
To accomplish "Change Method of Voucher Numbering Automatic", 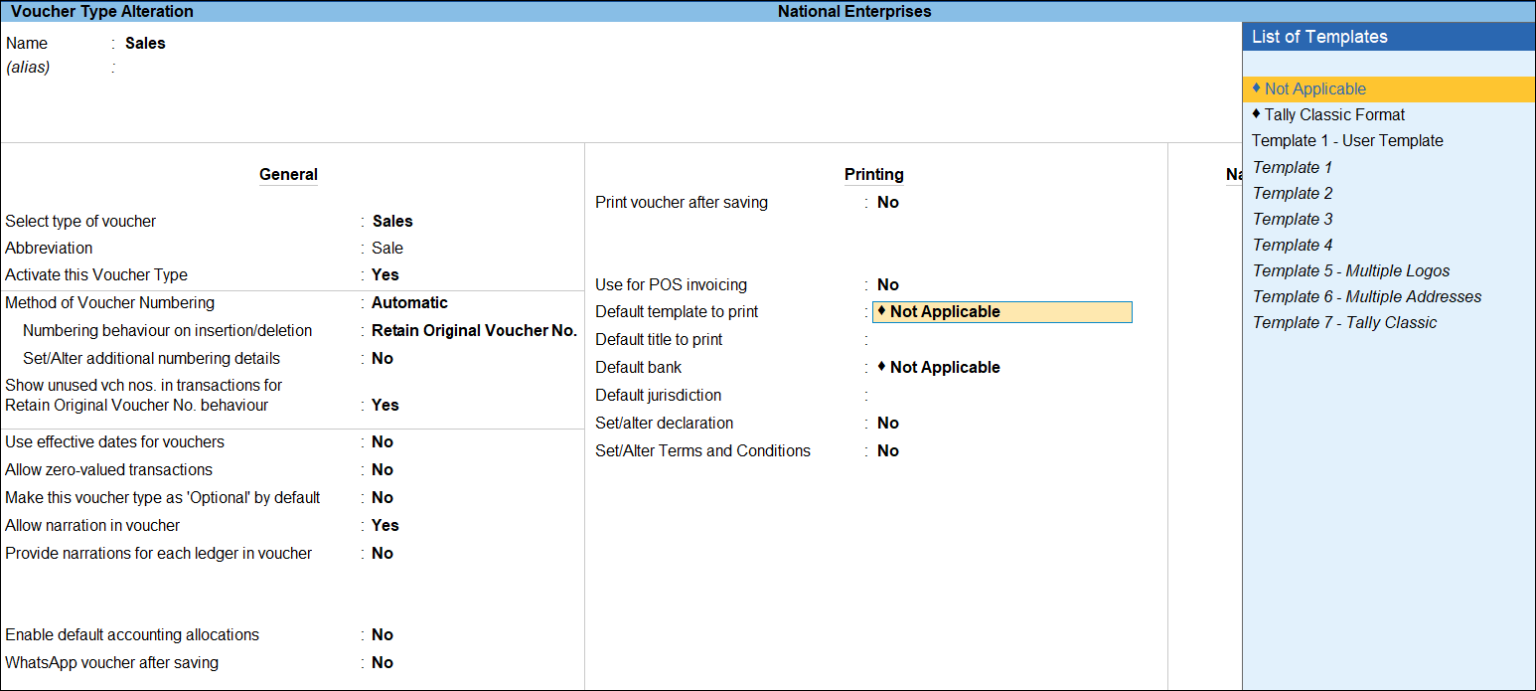I will click(410, 303).
